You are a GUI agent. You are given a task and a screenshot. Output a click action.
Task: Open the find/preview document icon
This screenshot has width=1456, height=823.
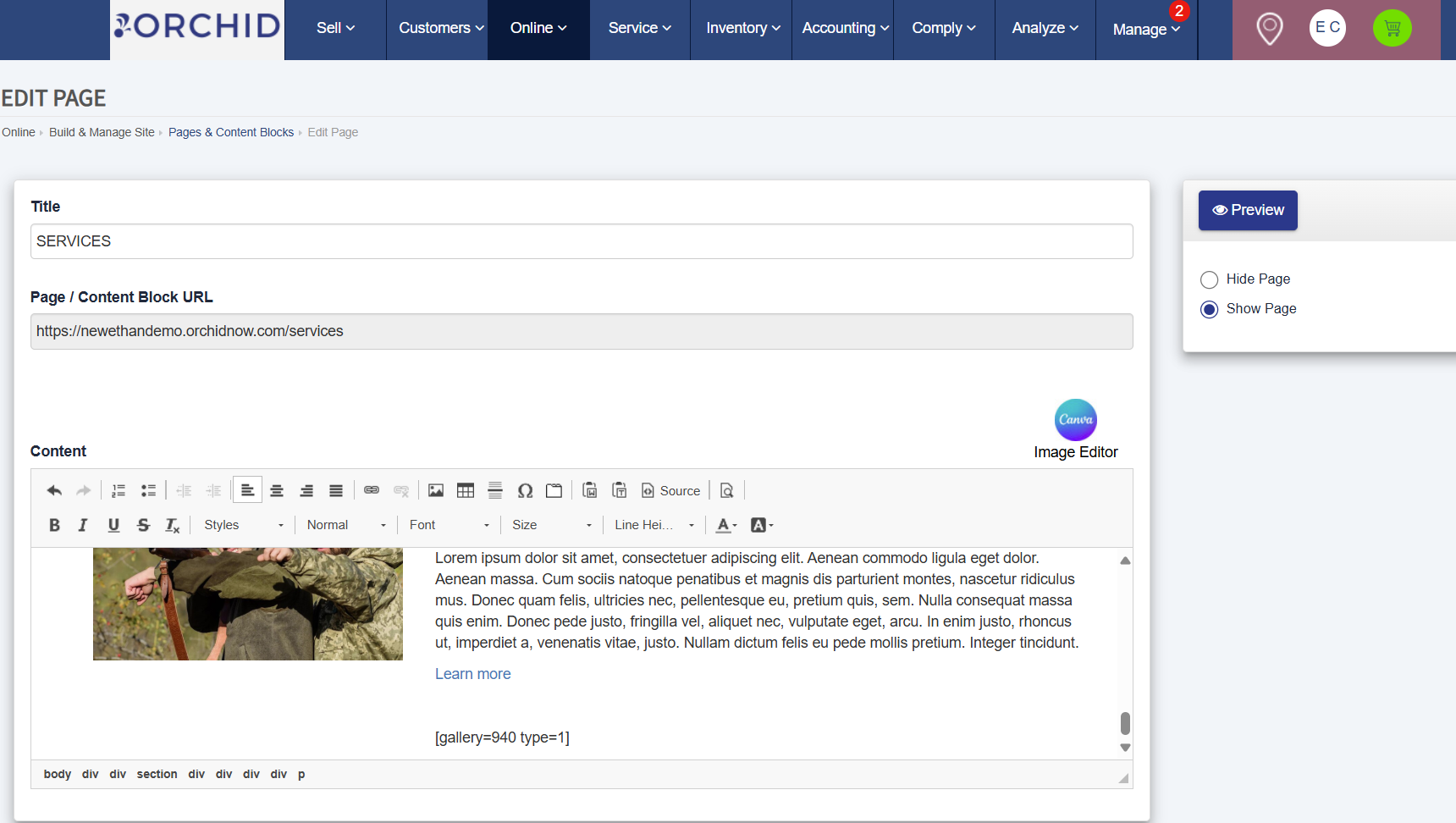[726, 490]
